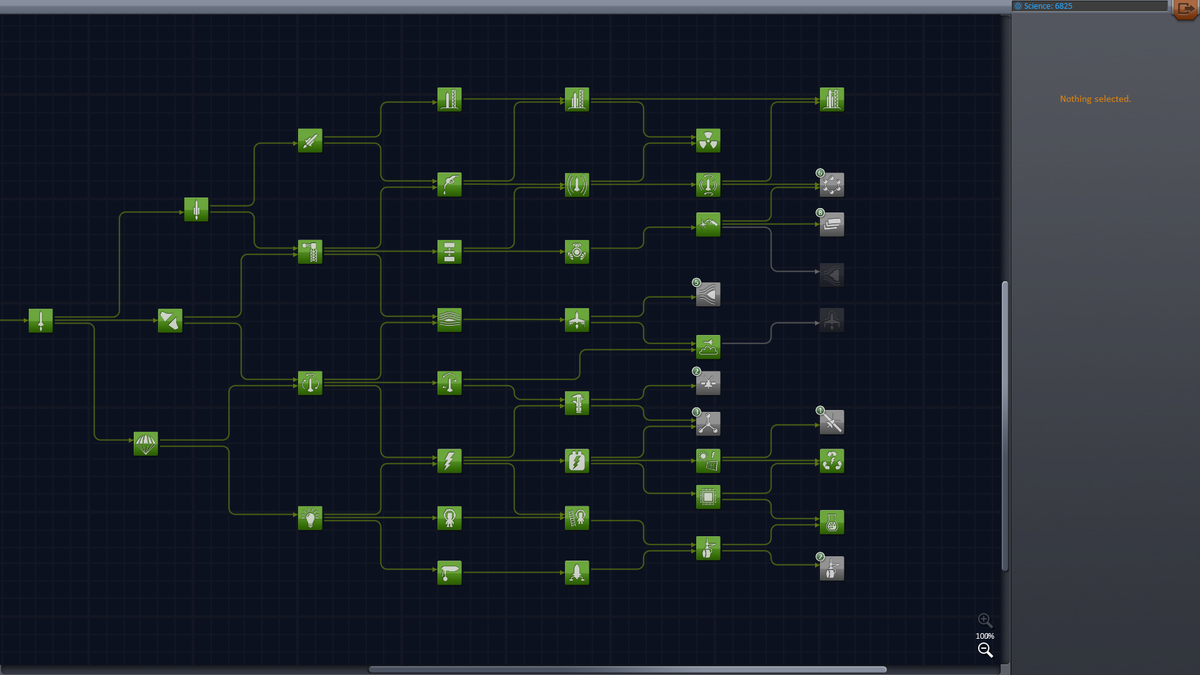The height and width of the screenshot is (675, 1200).
Task: Click the vertical scrollbar thumb
Action: point(1005,426)
